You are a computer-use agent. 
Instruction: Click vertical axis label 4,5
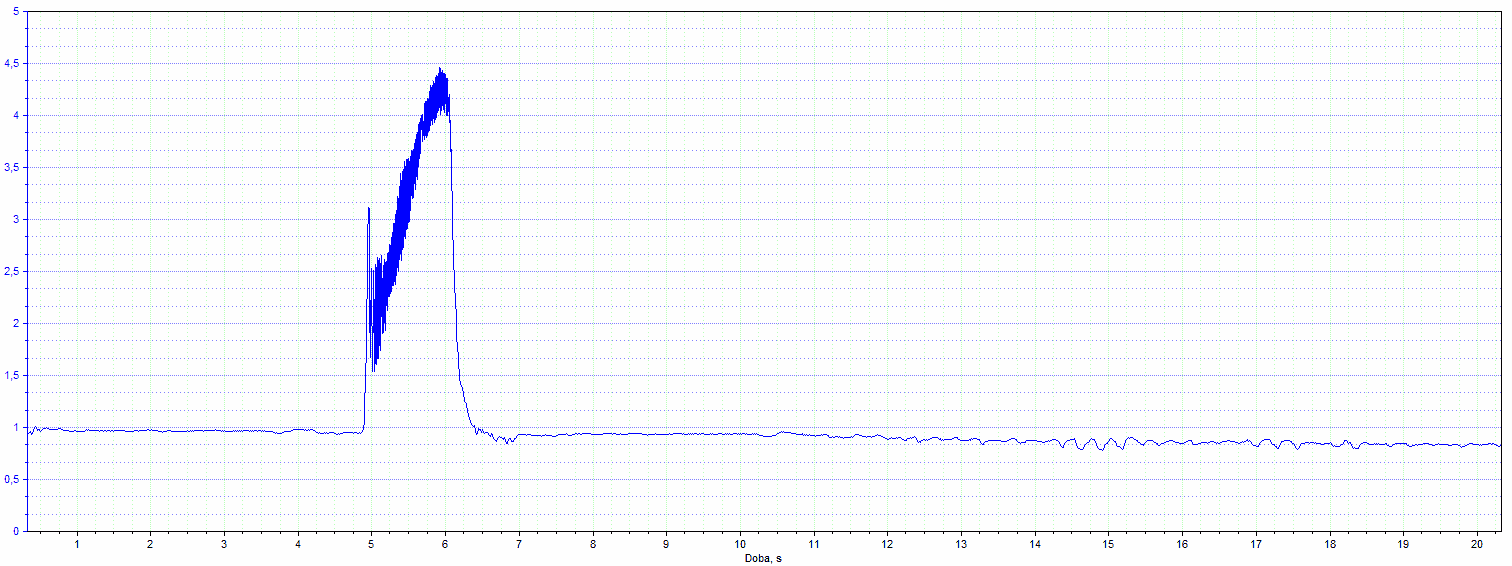tap(11, 63)
